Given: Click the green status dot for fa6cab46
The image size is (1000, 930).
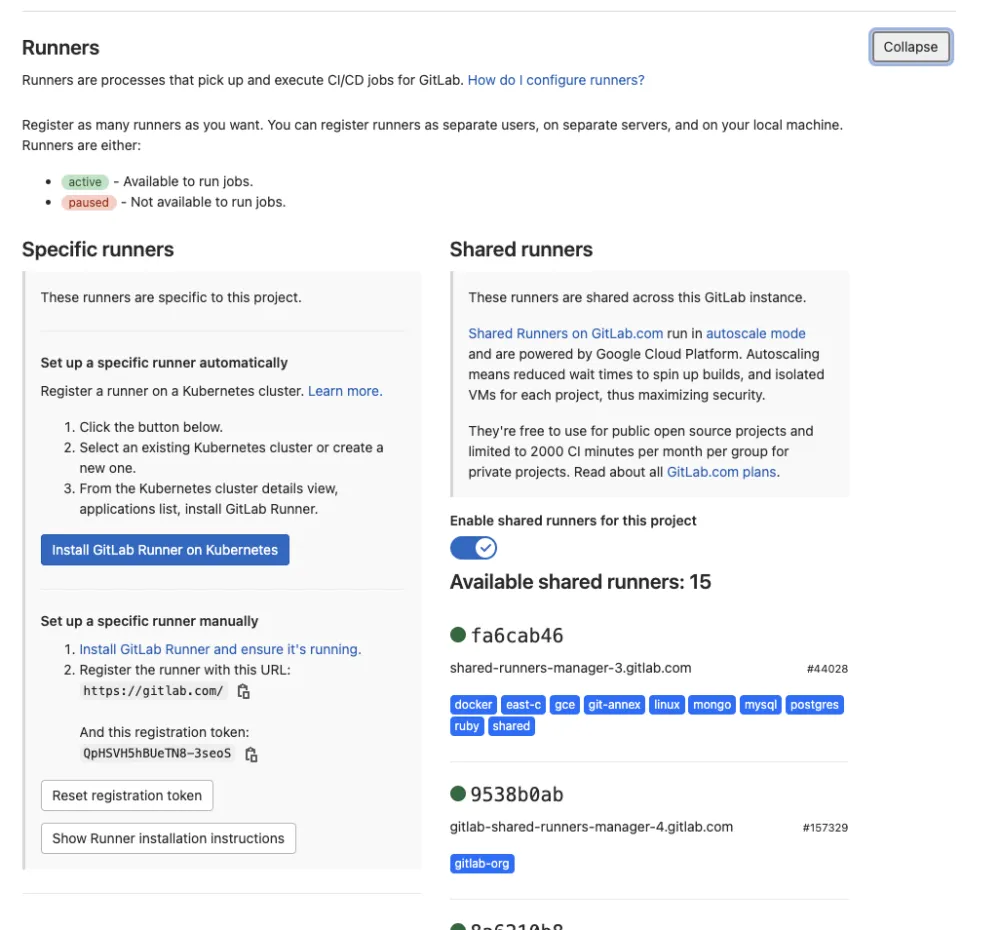Looking at the screenshot, I should [x=458, y=635].
